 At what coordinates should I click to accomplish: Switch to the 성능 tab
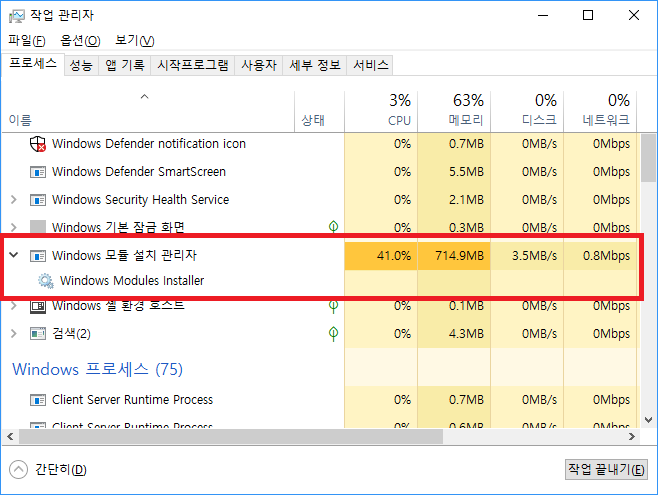81,65
